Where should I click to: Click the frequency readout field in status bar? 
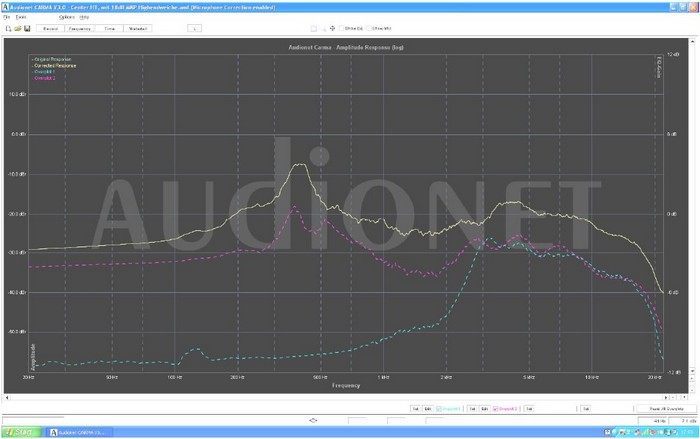tap(653, 421)
